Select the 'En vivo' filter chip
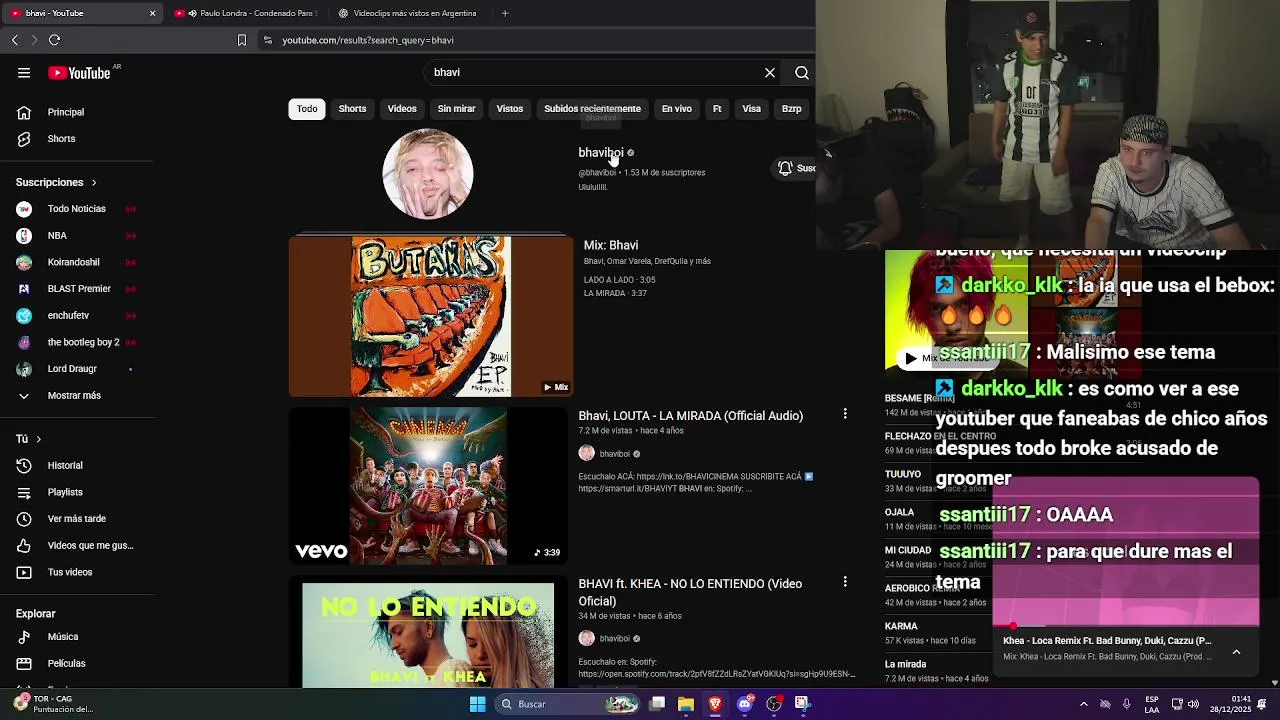1280x720 pixels. [x=677, y=108]
